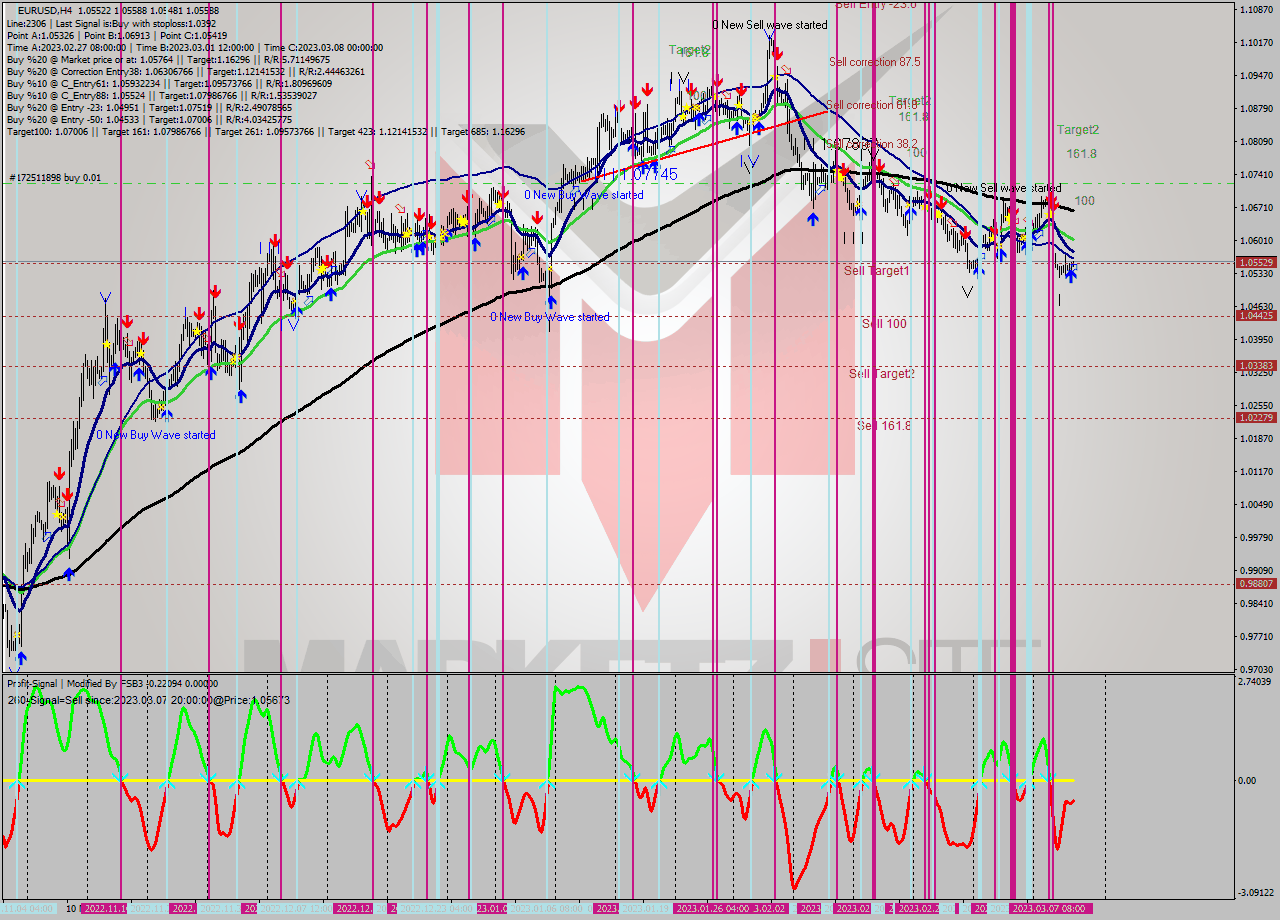Viewport: 1280px width, 920px height.
Task: Click the red 0.98807 price tag
Action: [x=1255, y=584]
